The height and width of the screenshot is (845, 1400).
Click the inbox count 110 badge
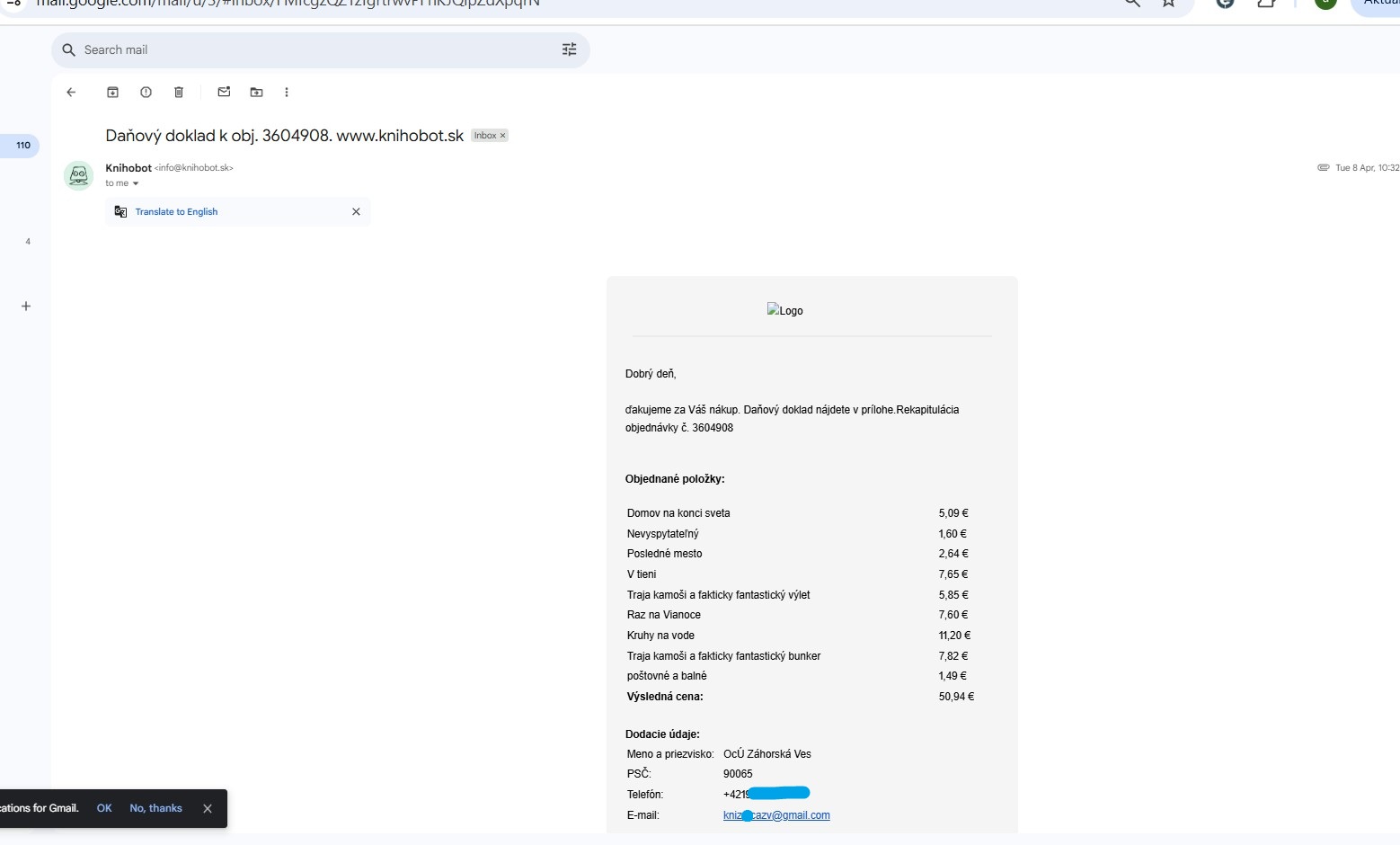(23, 146)
